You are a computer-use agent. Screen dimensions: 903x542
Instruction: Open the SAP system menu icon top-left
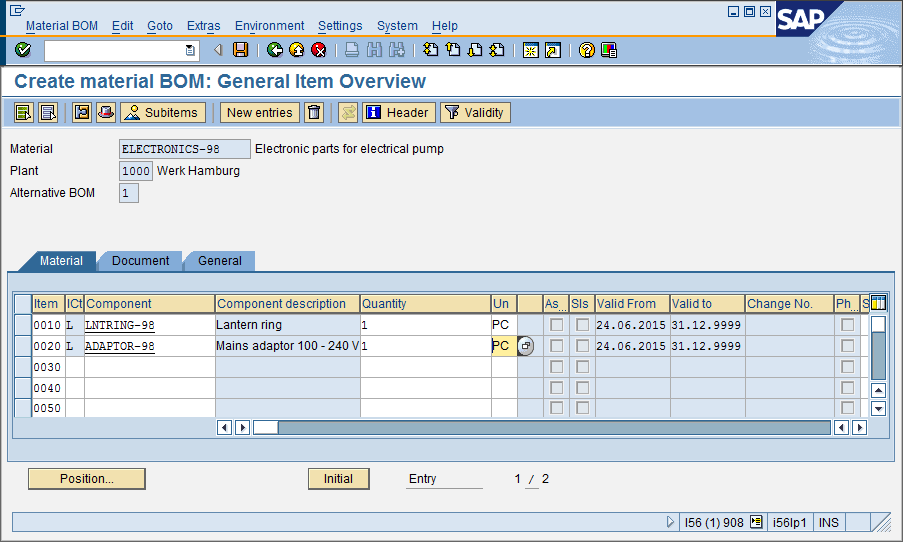tap(18, 10)
